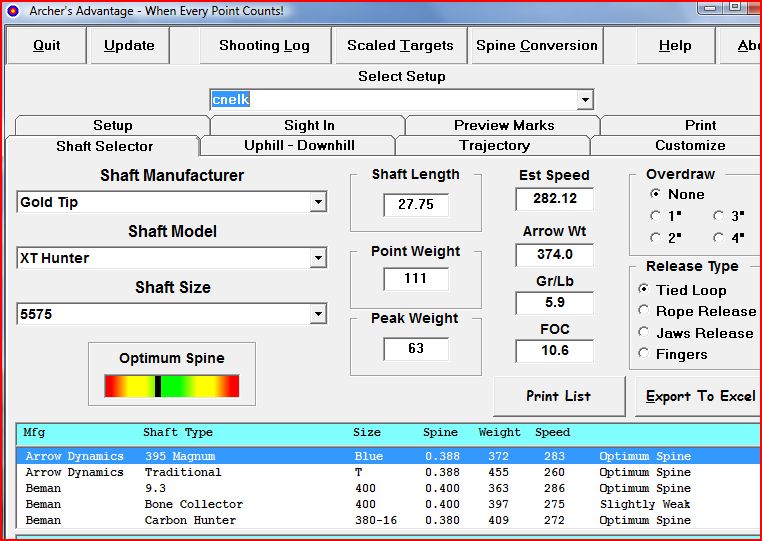Click 380-16 size value

[x=376, y=520]
